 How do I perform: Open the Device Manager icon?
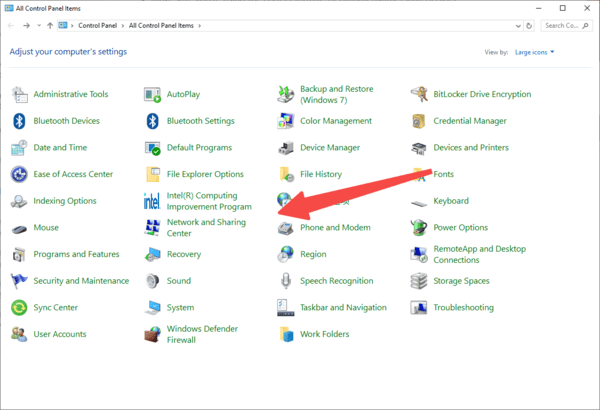point(285,148)
